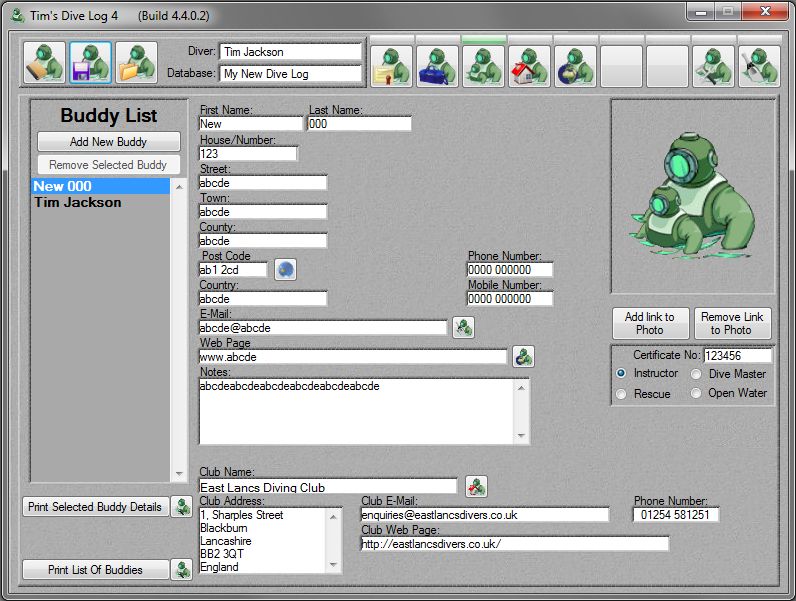
Task: Open the buddies section two-divers icon
Action: (x=484, y=66)
